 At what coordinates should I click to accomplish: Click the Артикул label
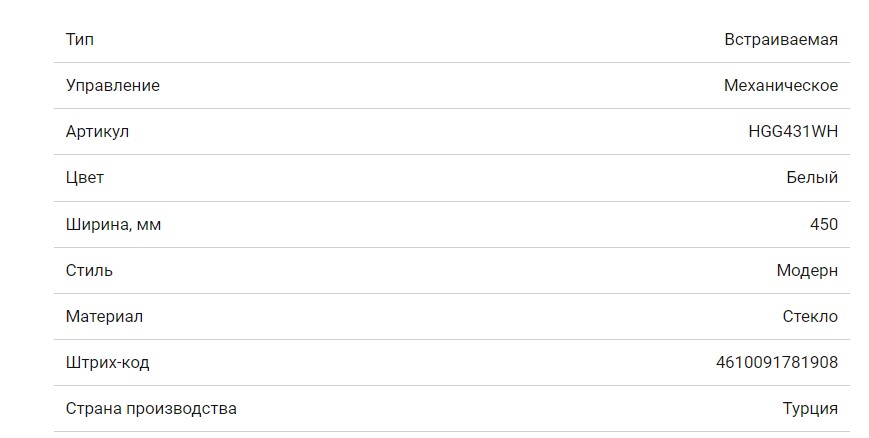[x=97, y=132]
